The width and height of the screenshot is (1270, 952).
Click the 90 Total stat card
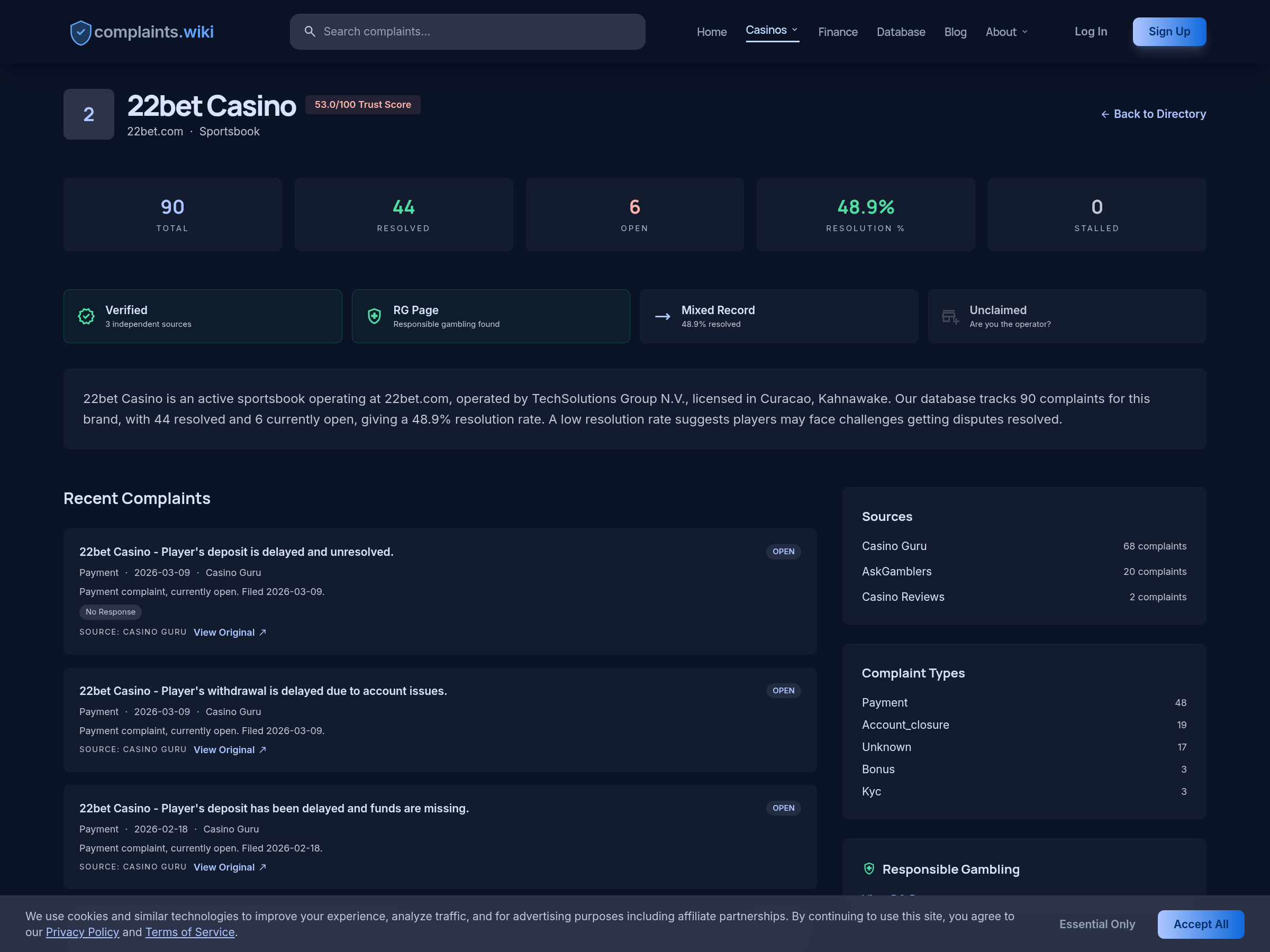172,214
